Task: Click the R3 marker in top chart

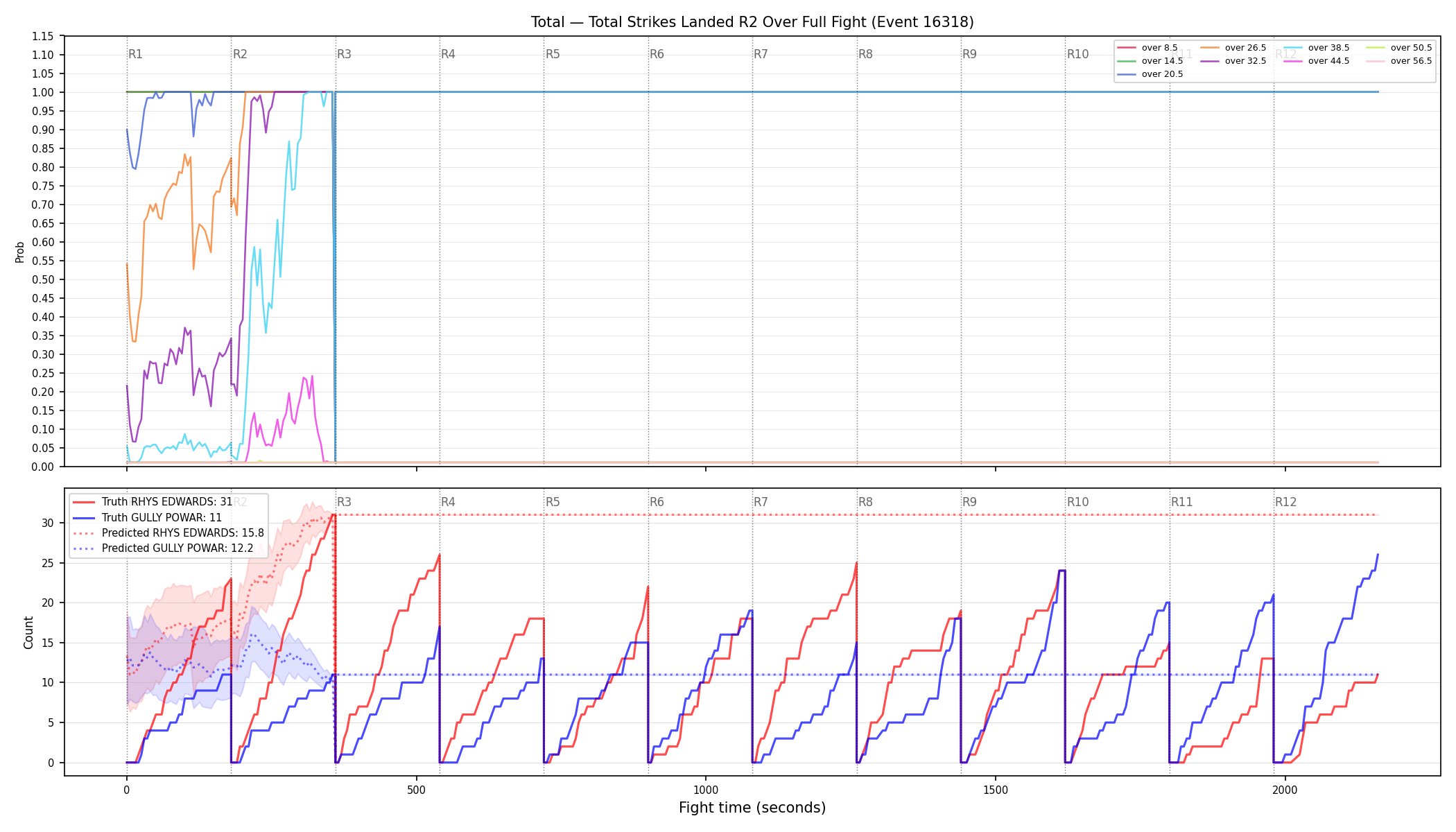Action: [344, 54]
